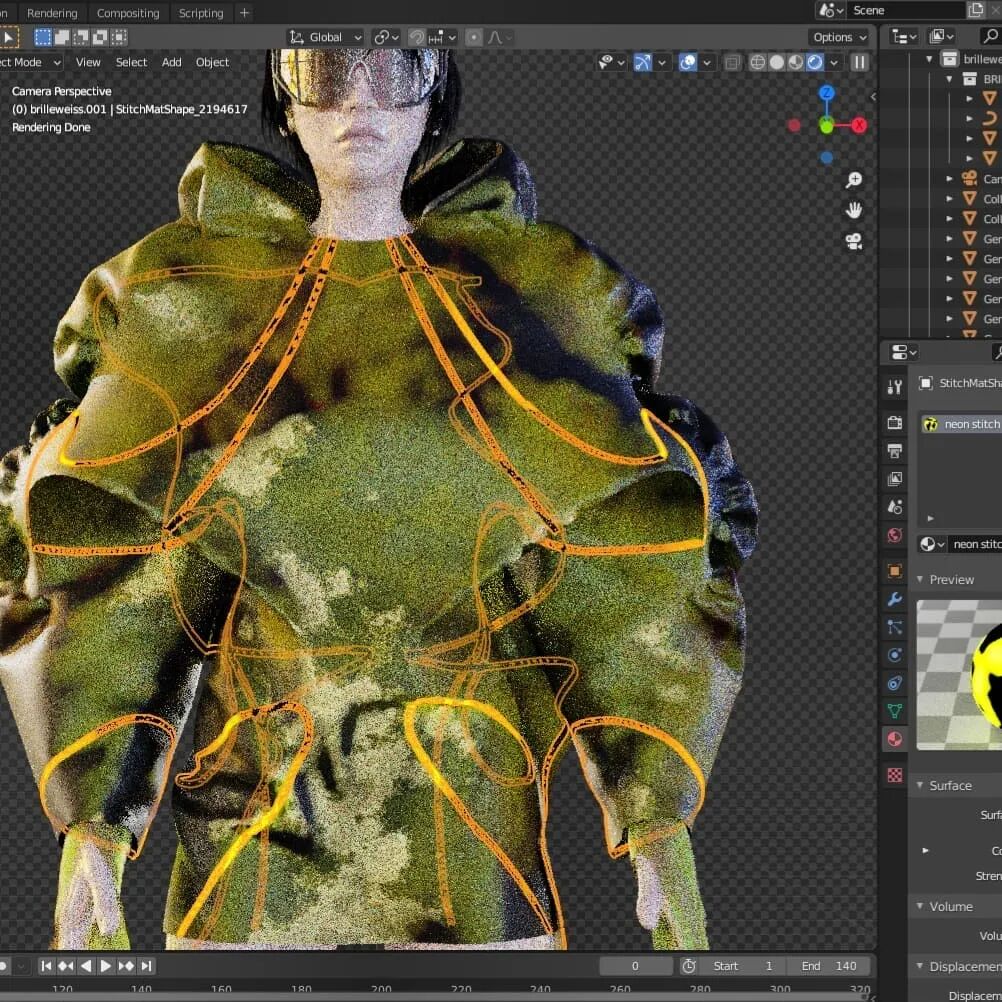Open the View Layer properties tab
Viewport: 1002px width, 1002px height.
[895, 479]
